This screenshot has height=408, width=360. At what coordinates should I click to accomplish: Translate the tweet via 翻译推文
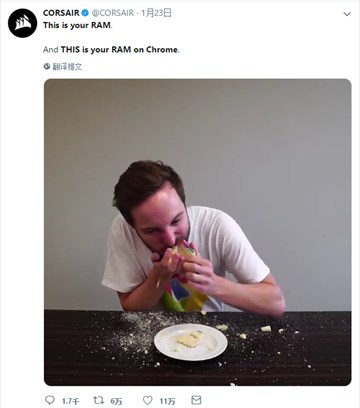(x=67, y=67)
